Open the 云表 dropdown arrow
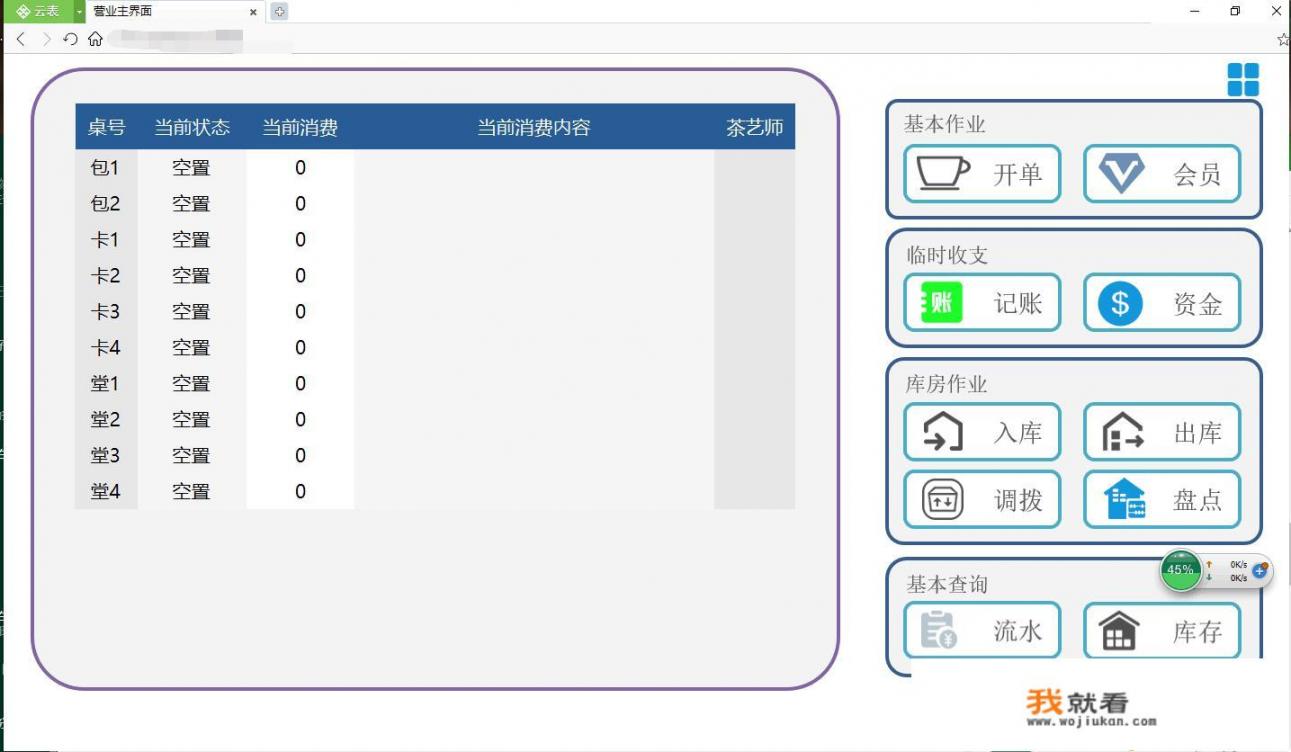 click(80, 11)
